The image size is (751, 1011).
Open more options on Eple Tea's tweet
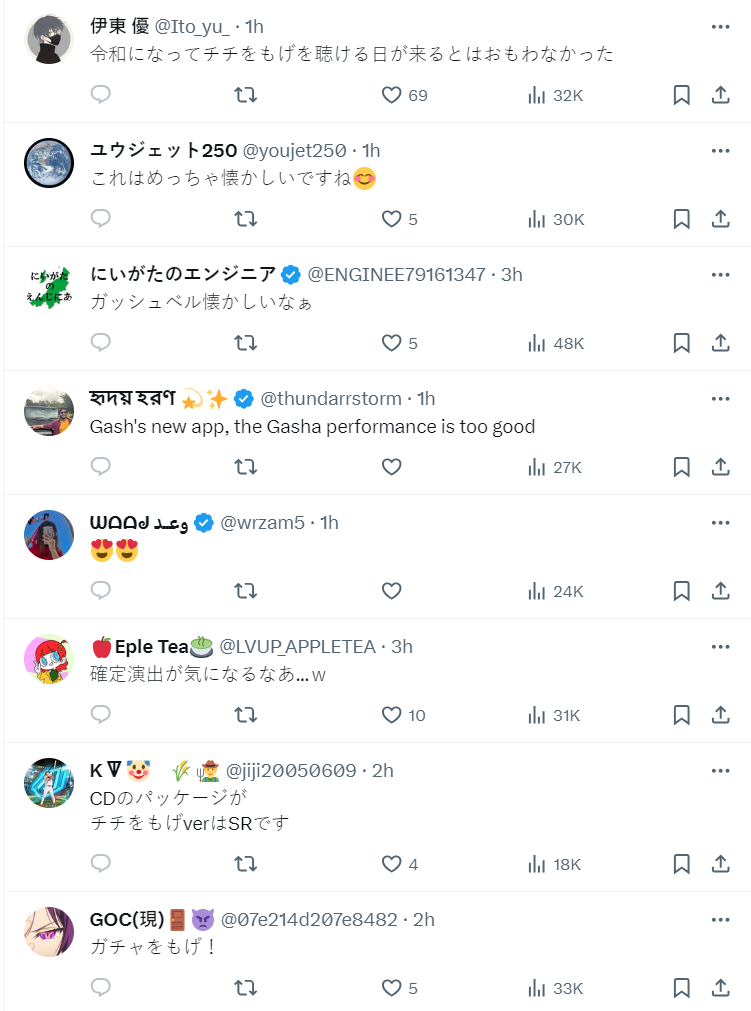click(720, 646)
